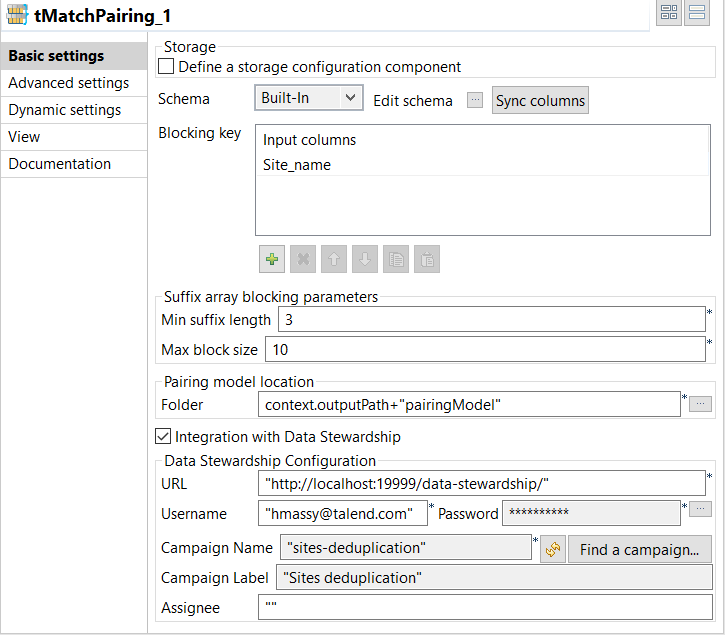Viewport: 725px width, 635px height.
Task: Copy selected blocking key rows
Action: [396, 259]
